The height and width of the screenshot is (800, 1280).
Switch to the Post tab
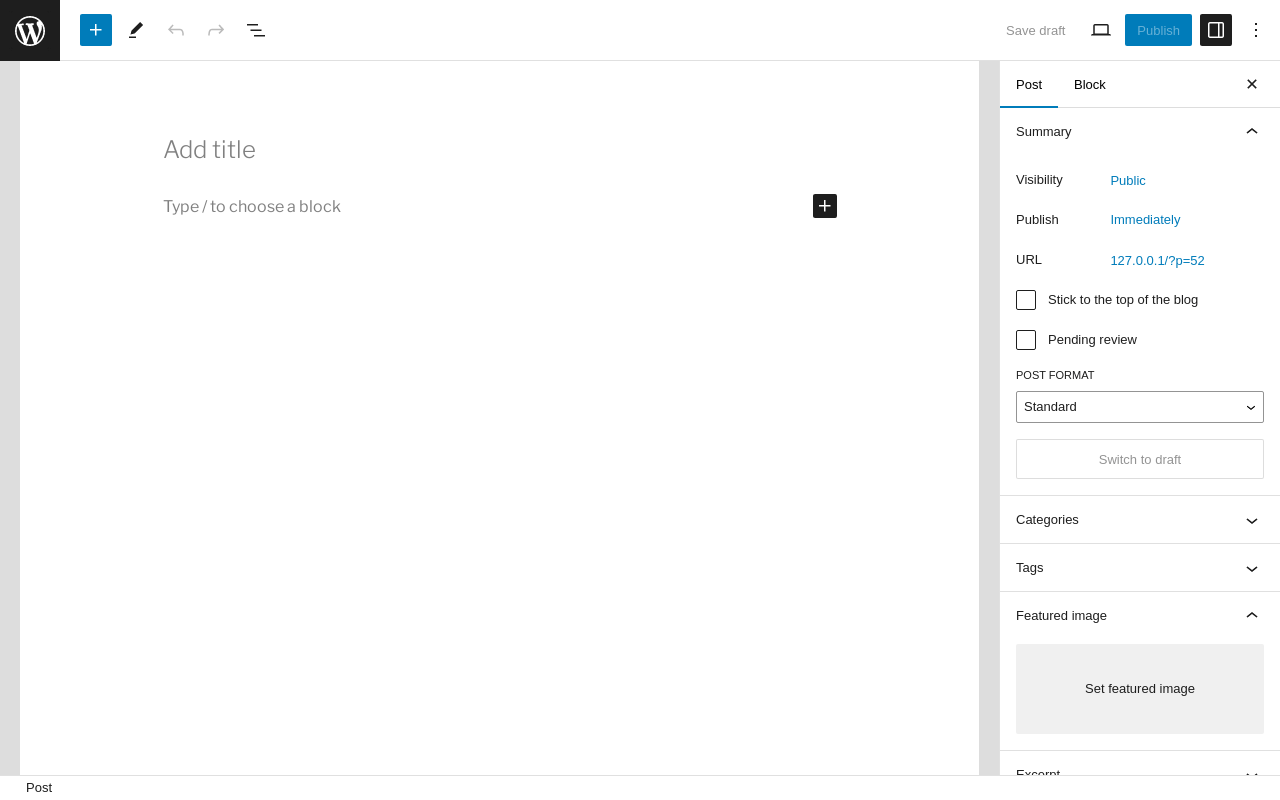[x=1029, y=84]
